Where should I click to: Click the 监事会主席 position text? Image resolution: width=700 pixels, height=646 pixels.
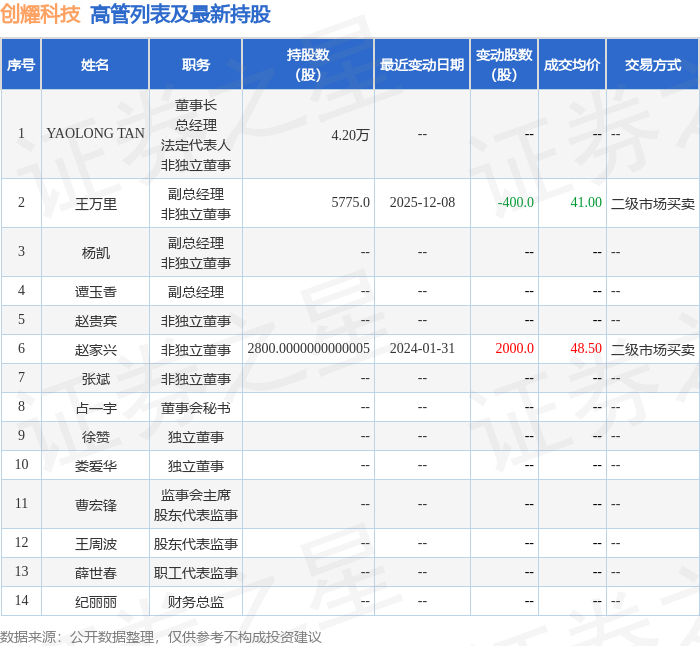click(196, 495)
